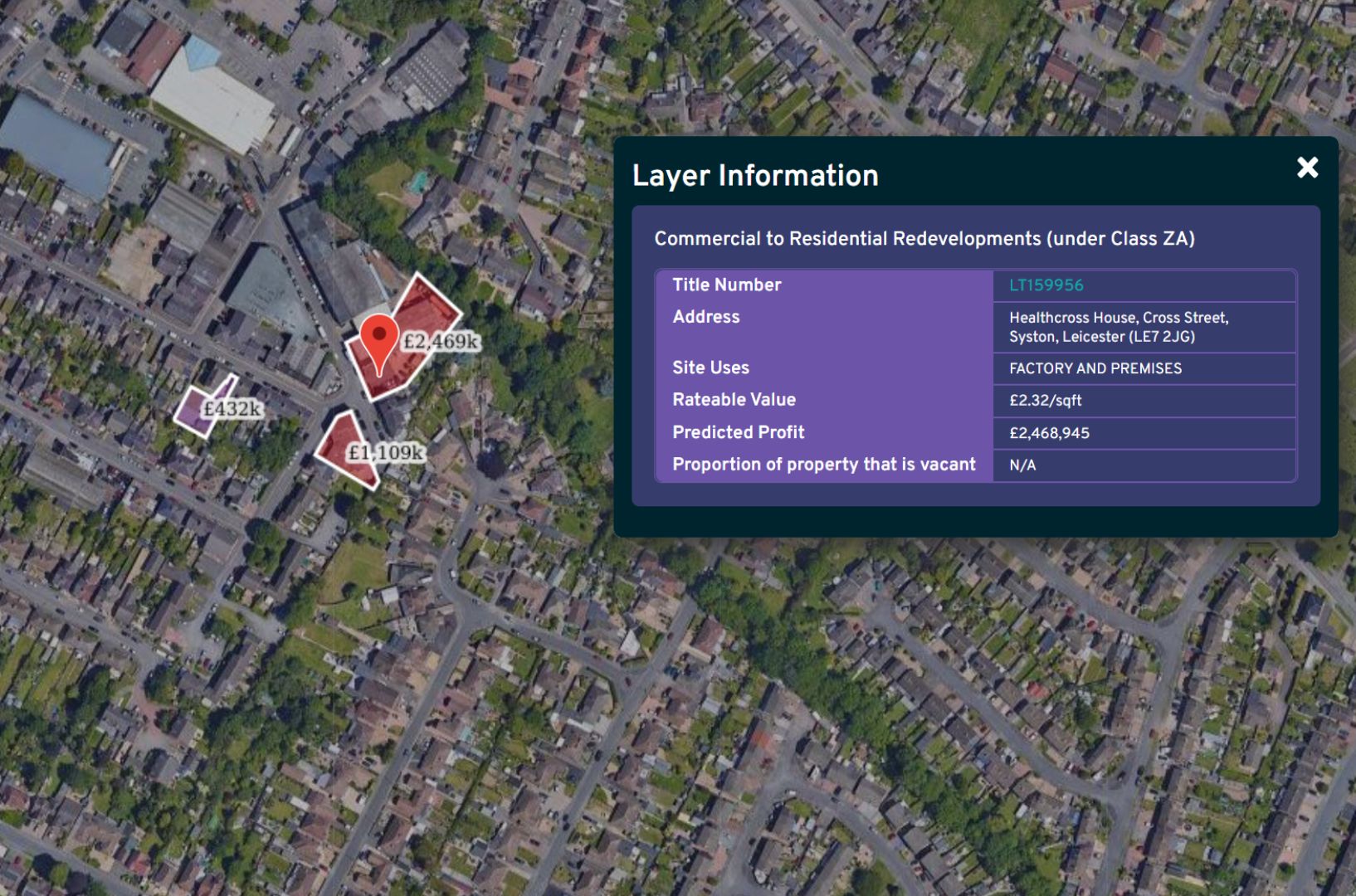Click the £2.32/sqft rateable value
The width and height of the screenshot is (1356, 896).
(1045, 401)
